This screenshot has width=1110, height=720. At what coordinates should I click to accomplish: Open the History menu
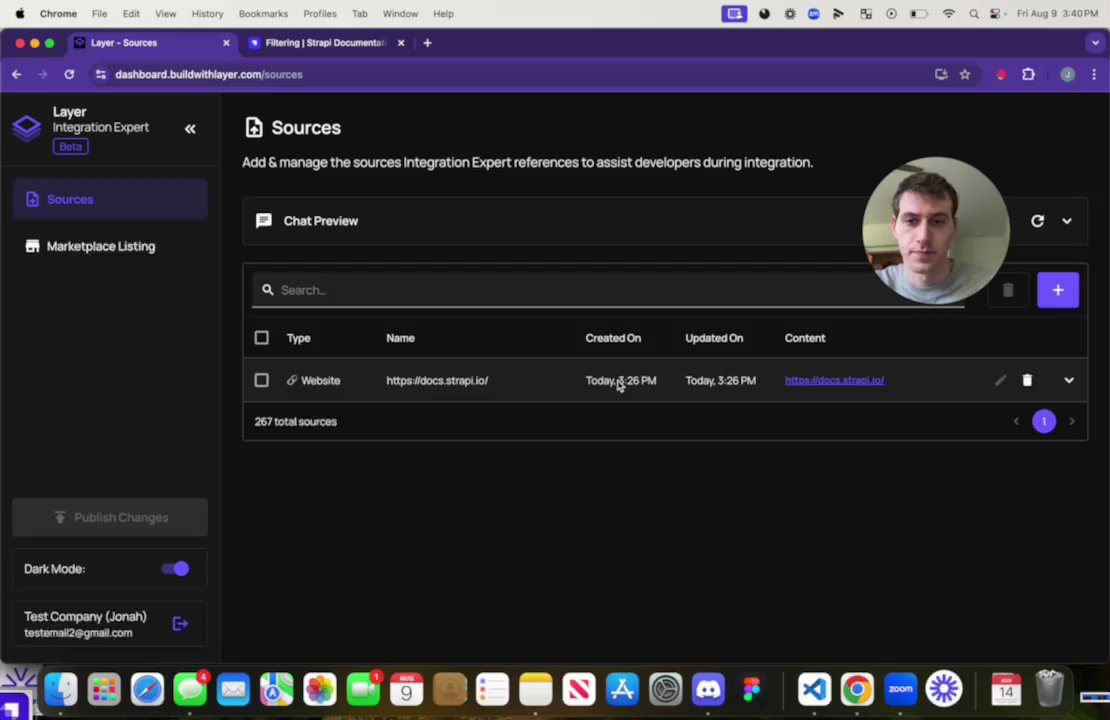[x=207, y=13]
